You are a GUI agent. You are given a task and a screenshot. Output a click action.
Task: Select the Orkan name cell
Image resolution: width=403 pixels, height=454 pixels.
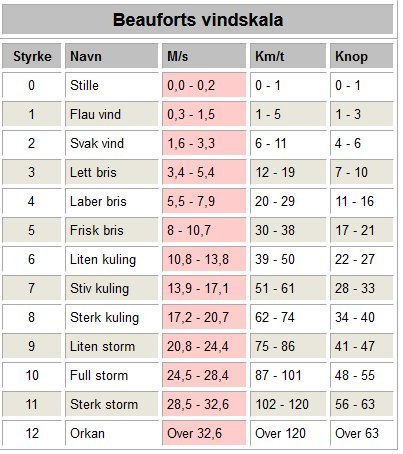(112, 433)
